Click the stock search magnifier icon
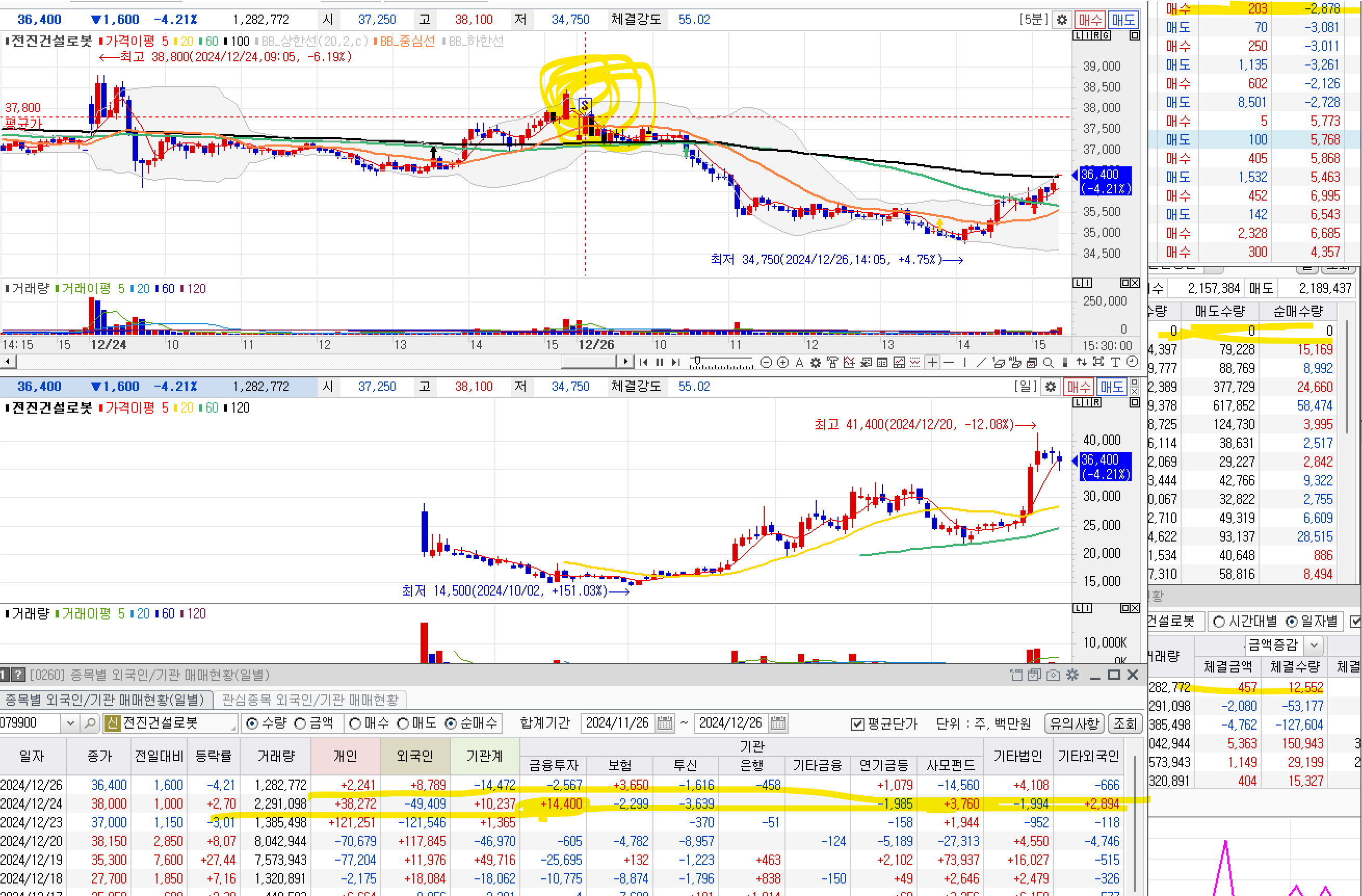Image resolution: width=1362 pixels, height=896 pixels. click(x=90, y=723)
